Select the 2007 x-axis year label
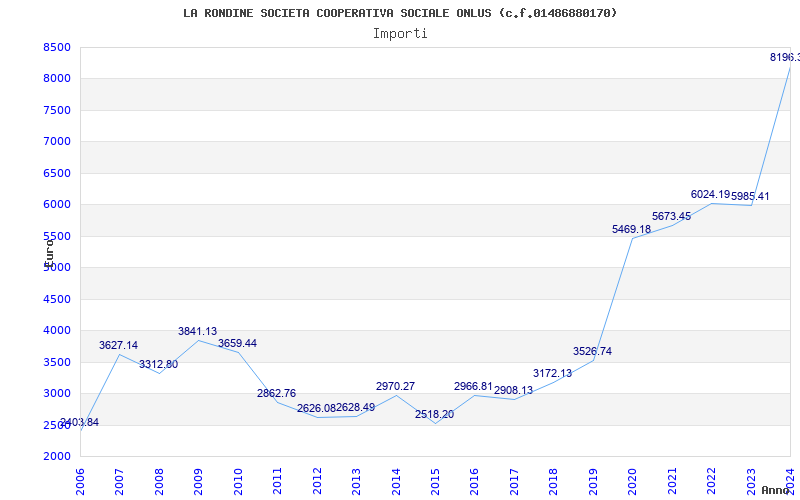Viewport: 800px width, 500px height. [x=119, y=482]
